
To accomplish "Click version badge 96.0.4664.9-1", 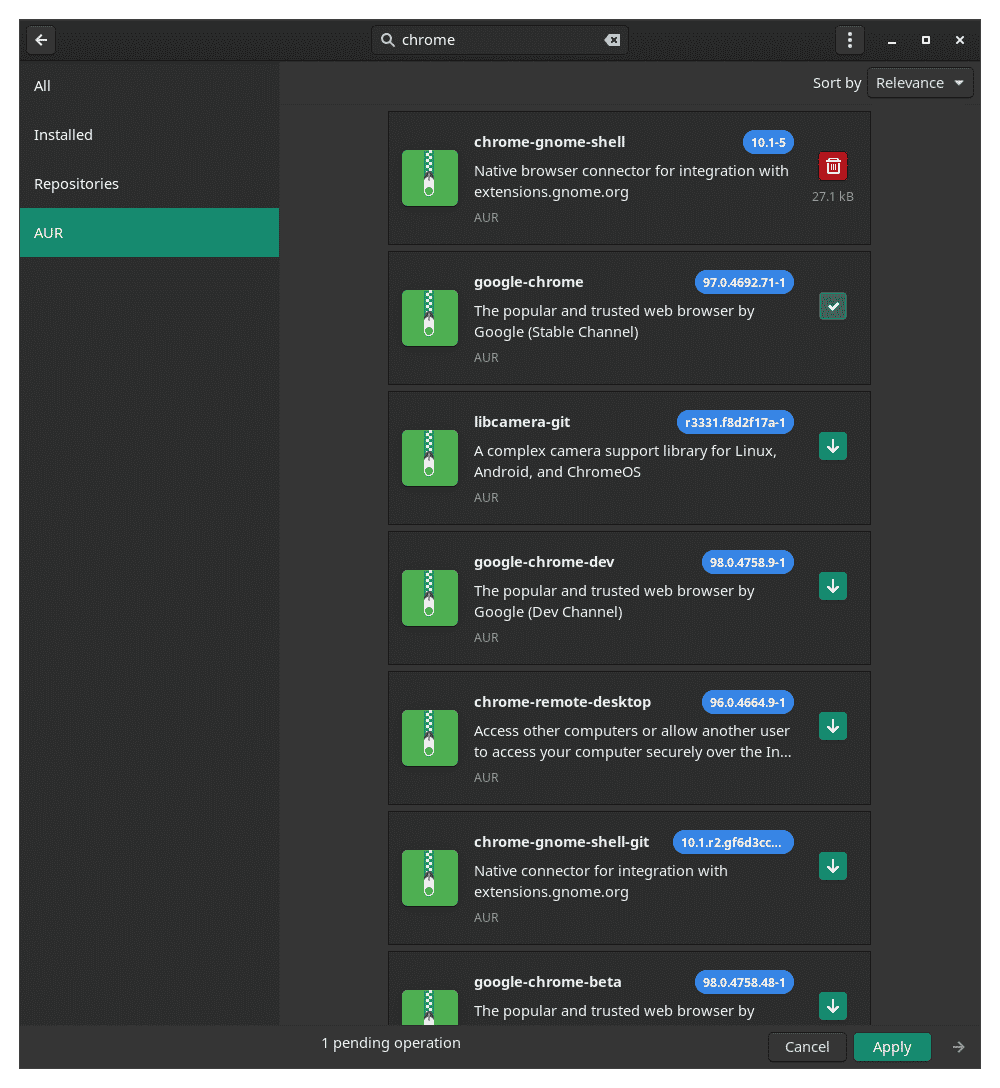I will coord(747,702).
